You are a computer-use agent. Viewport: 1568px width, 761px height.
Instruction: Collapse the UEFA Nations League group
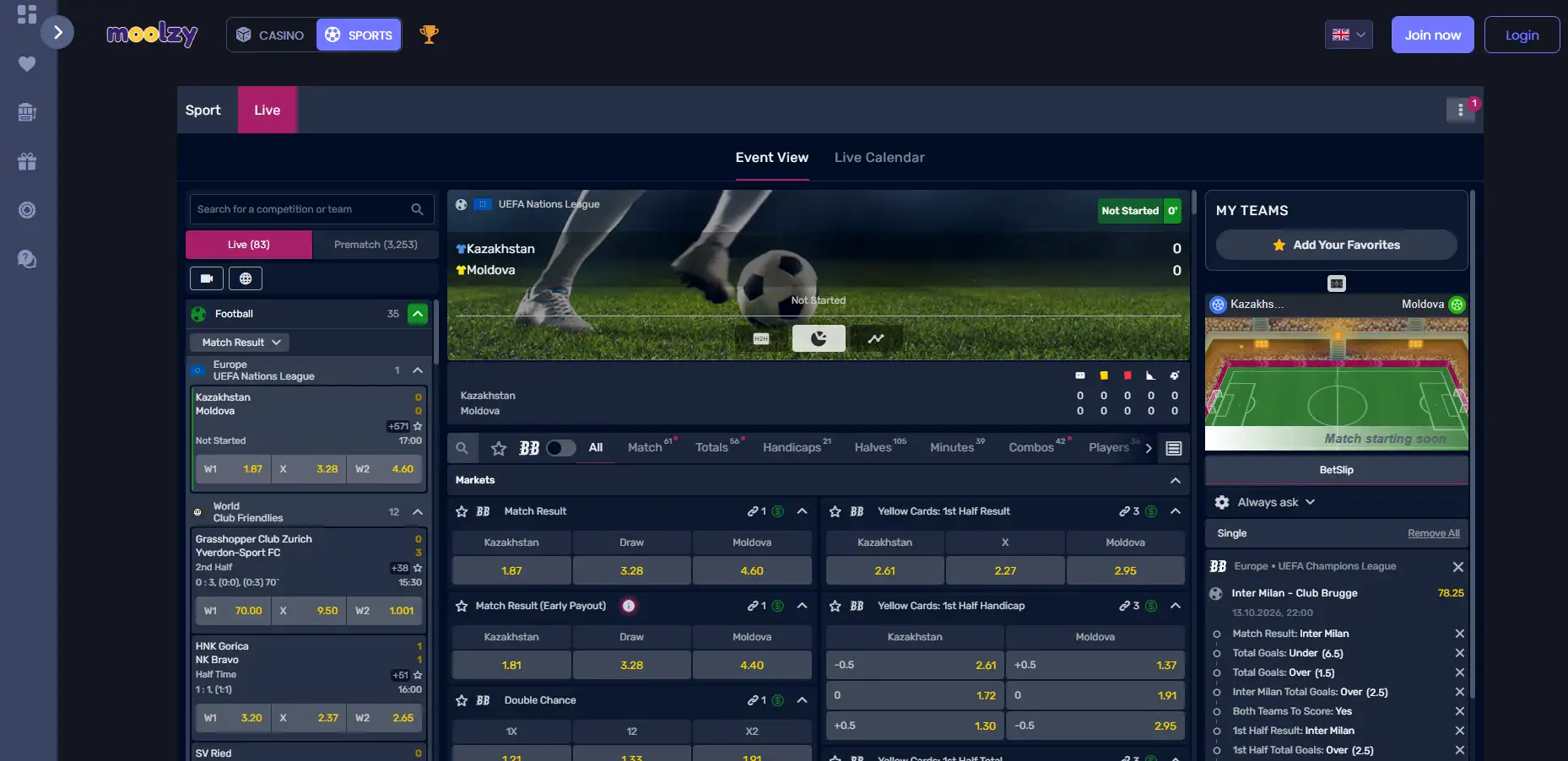click(x=418, y=370)
